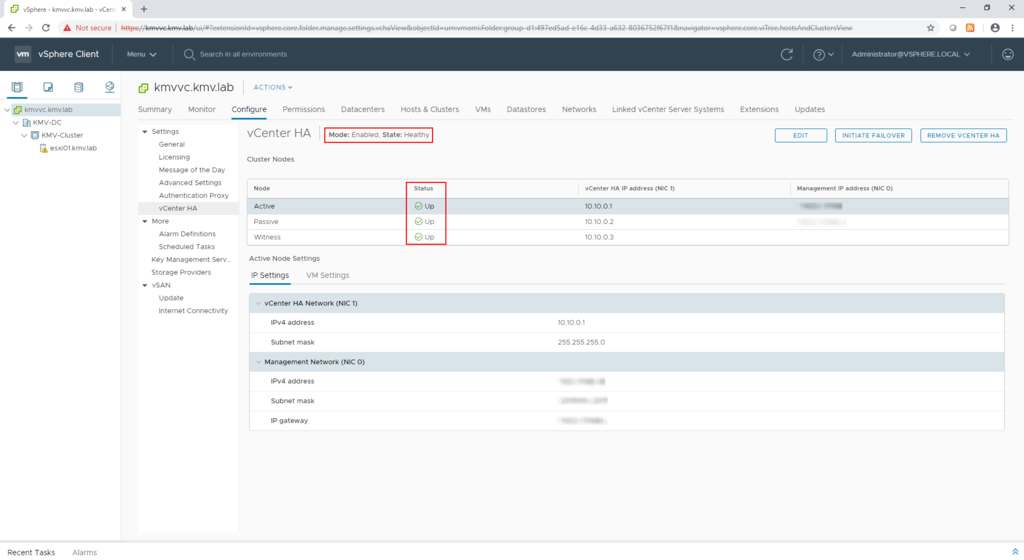Open the browser profile icon

click(x=995, y=28)
